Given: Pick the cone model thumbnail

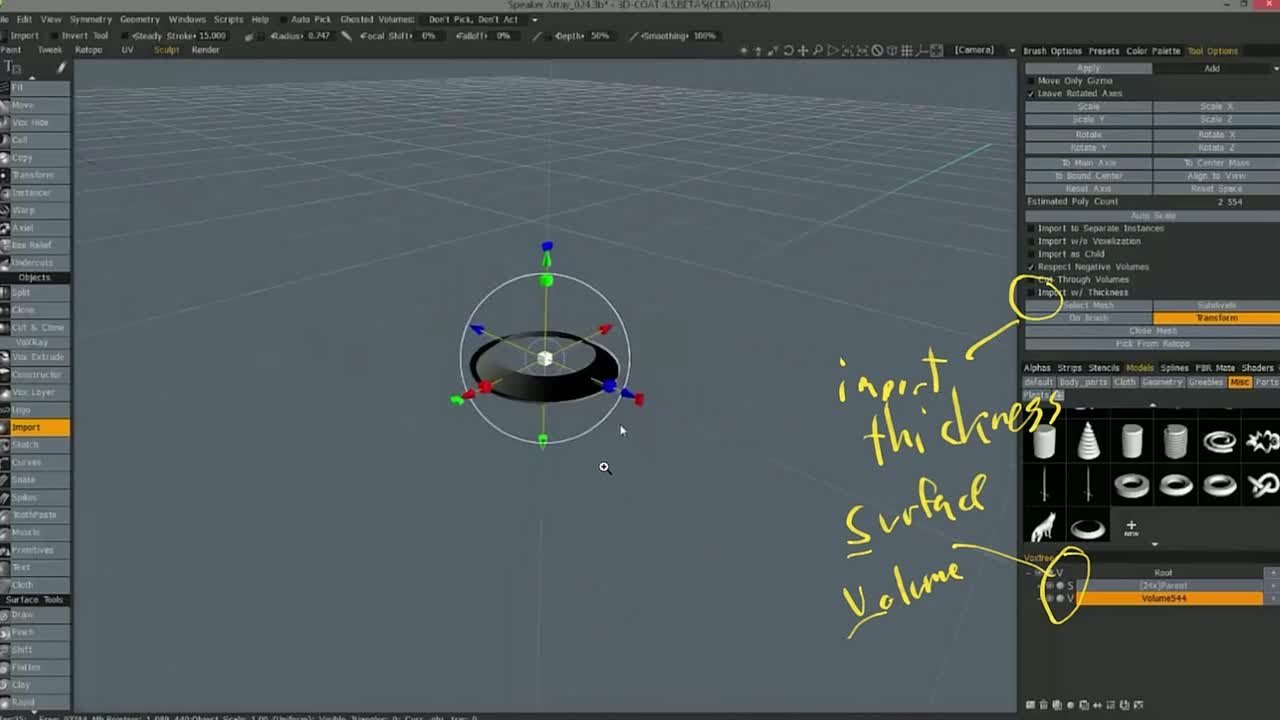Looking at the screenshot, I should tap(1088, 441).
